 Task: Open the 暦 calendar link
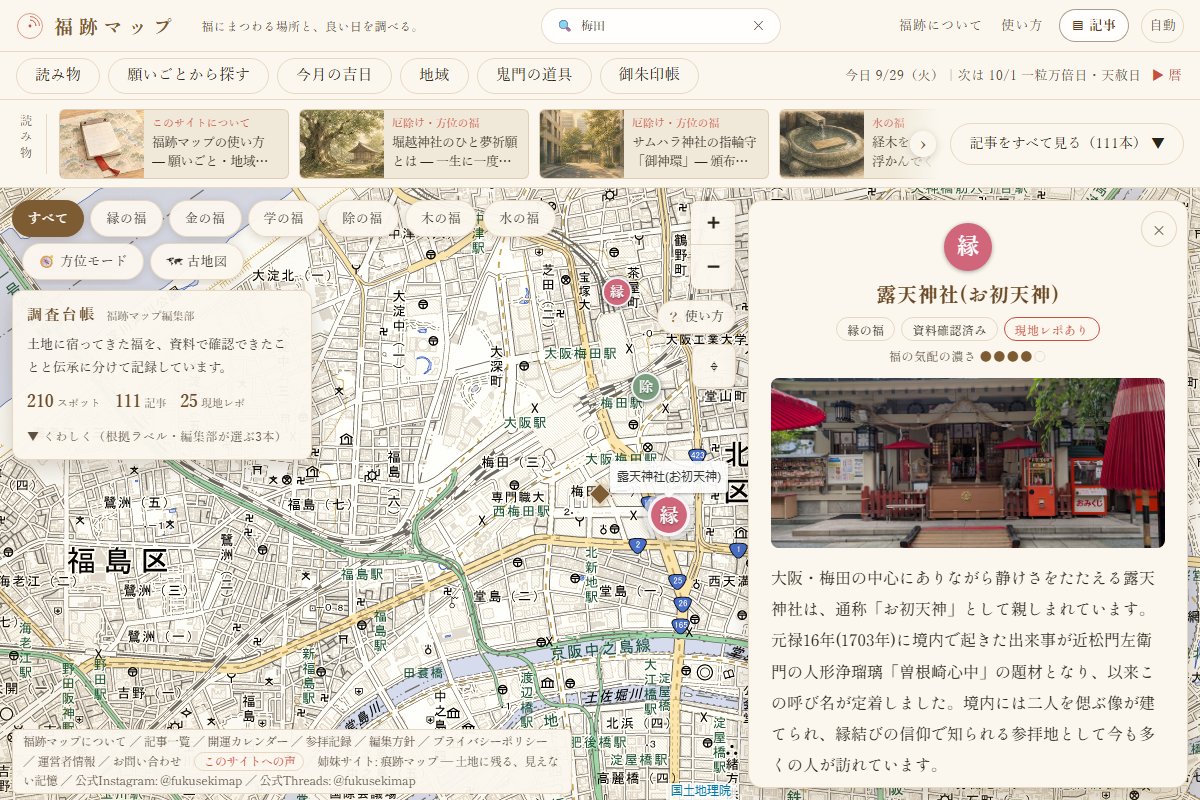pyautogui.click(x=1167, y=75)
